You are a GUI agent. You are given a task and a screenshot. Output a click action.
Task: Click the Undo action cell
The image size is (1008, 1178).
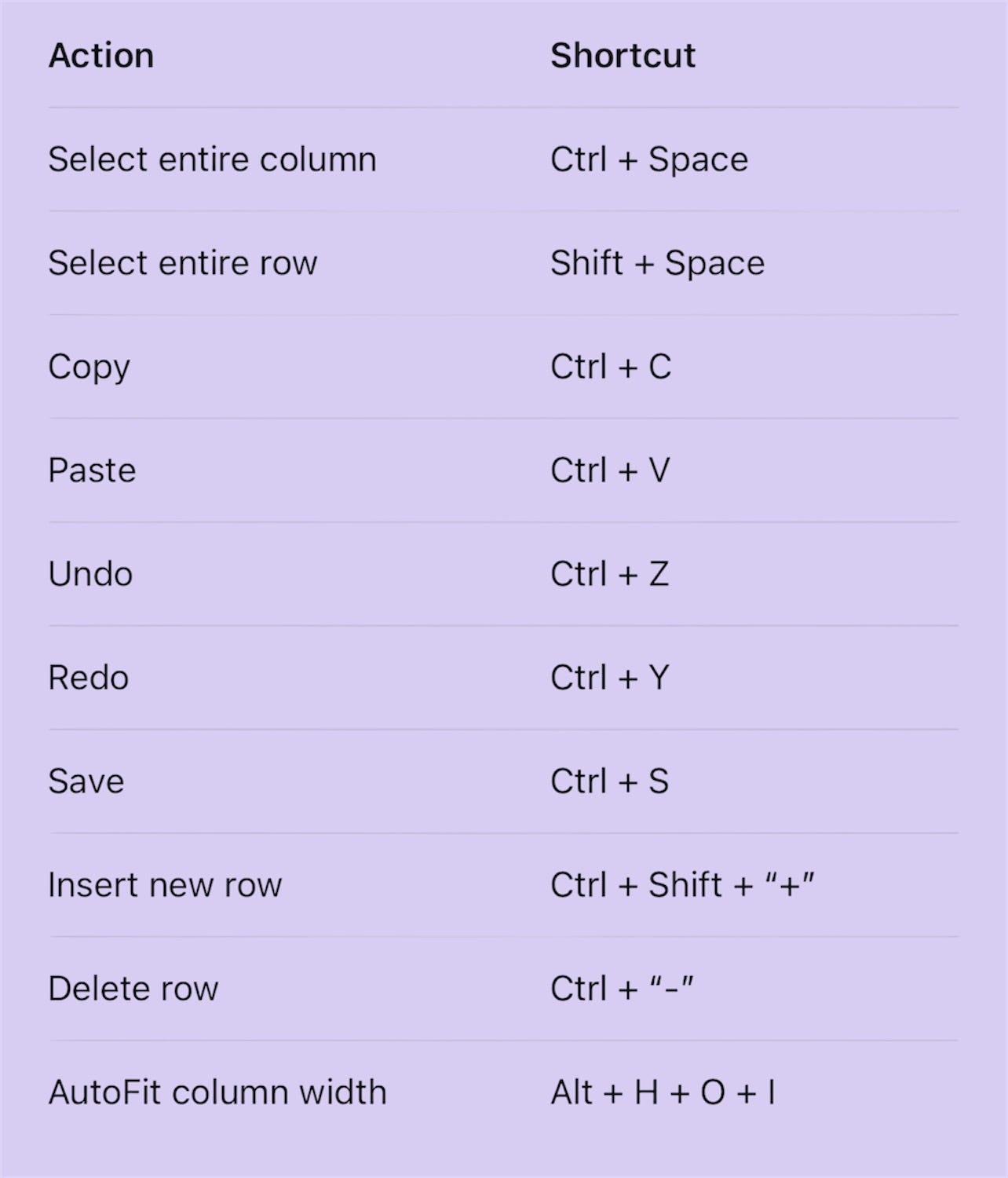click(91, 574)
